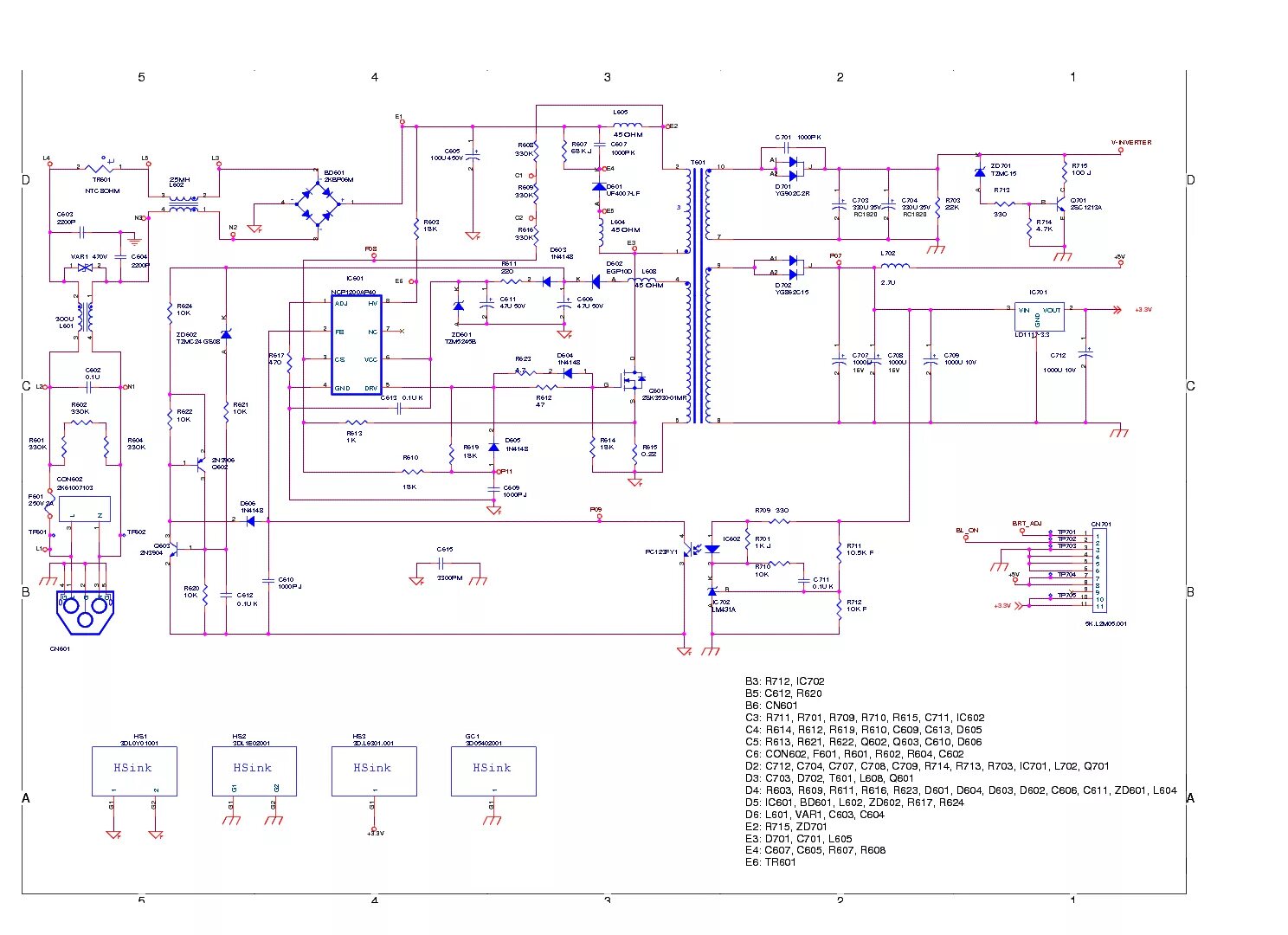Click the R703 22K resistor label

click(952, 203)
